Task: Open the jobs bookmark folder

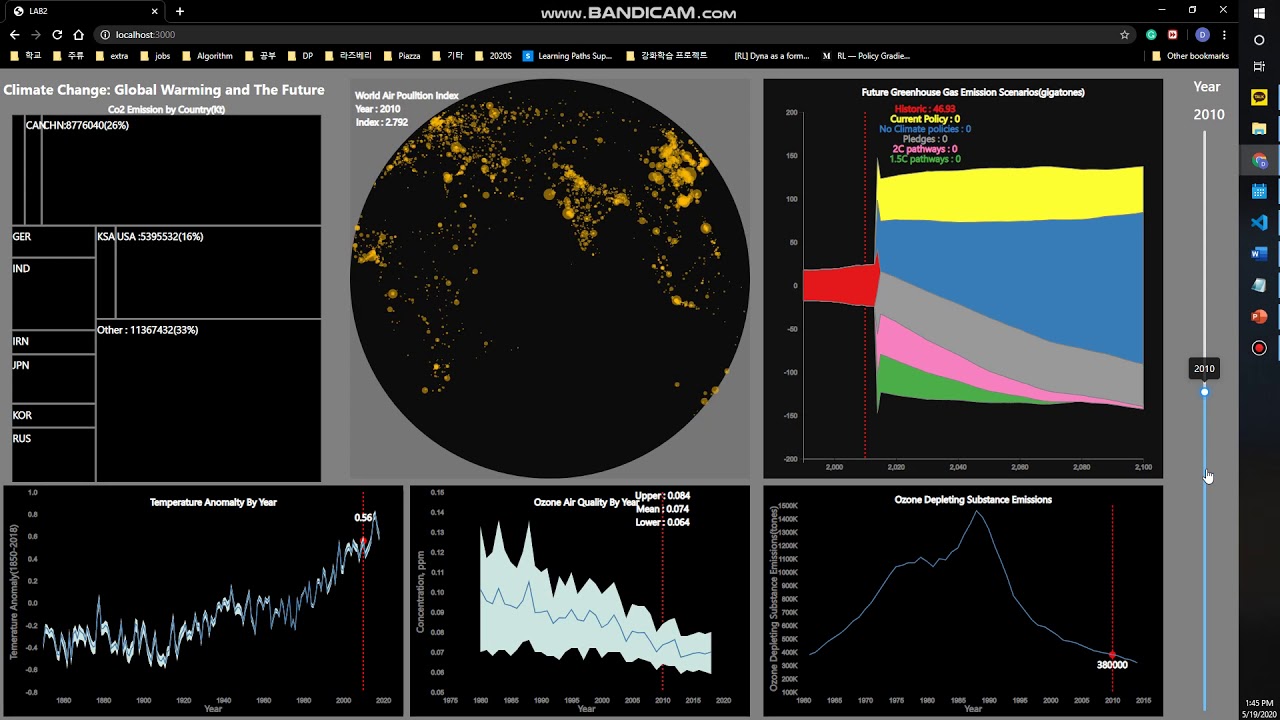Action: [155, 56]
